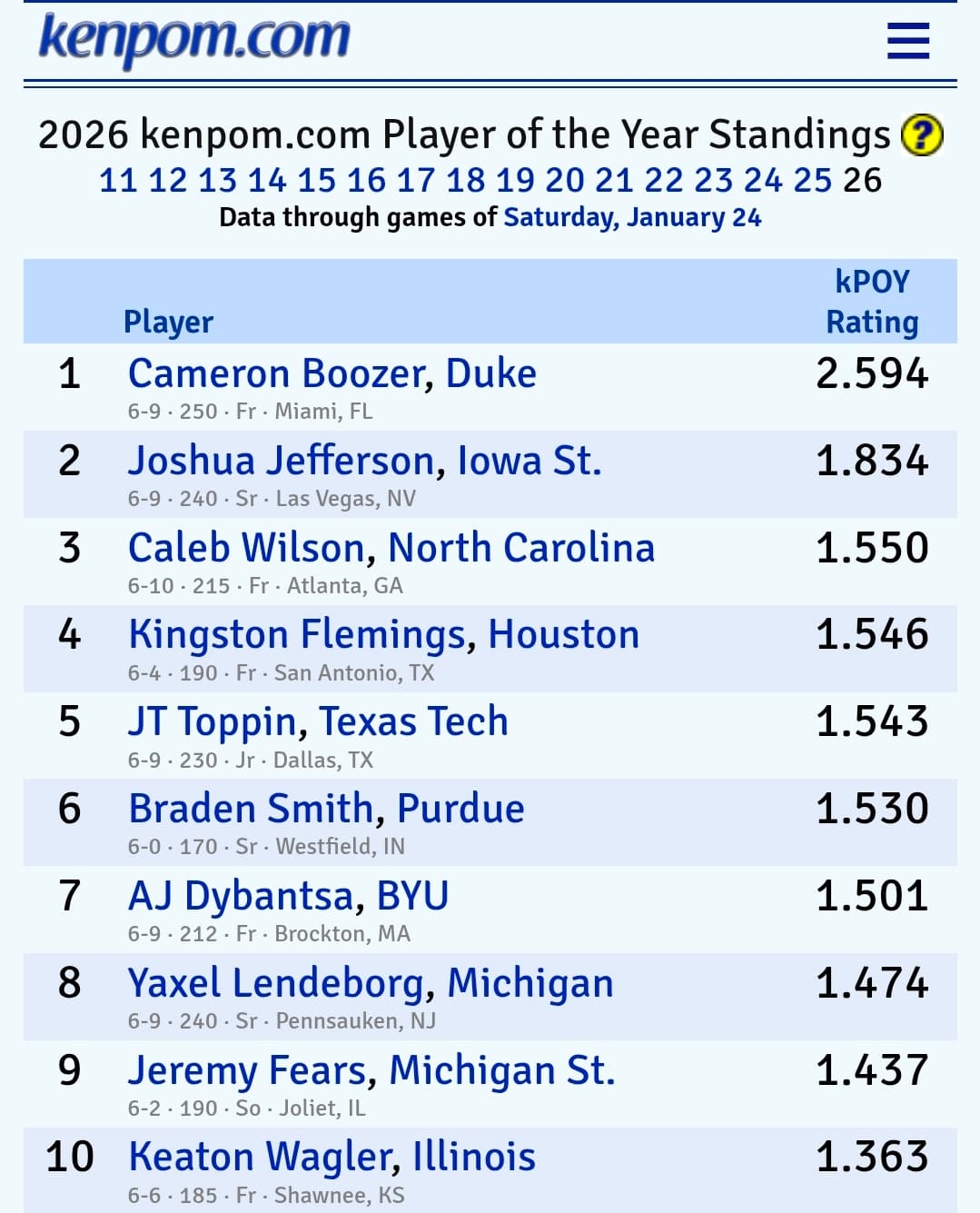
Task: Open the Purdue team page
Action: pos(460,809)
